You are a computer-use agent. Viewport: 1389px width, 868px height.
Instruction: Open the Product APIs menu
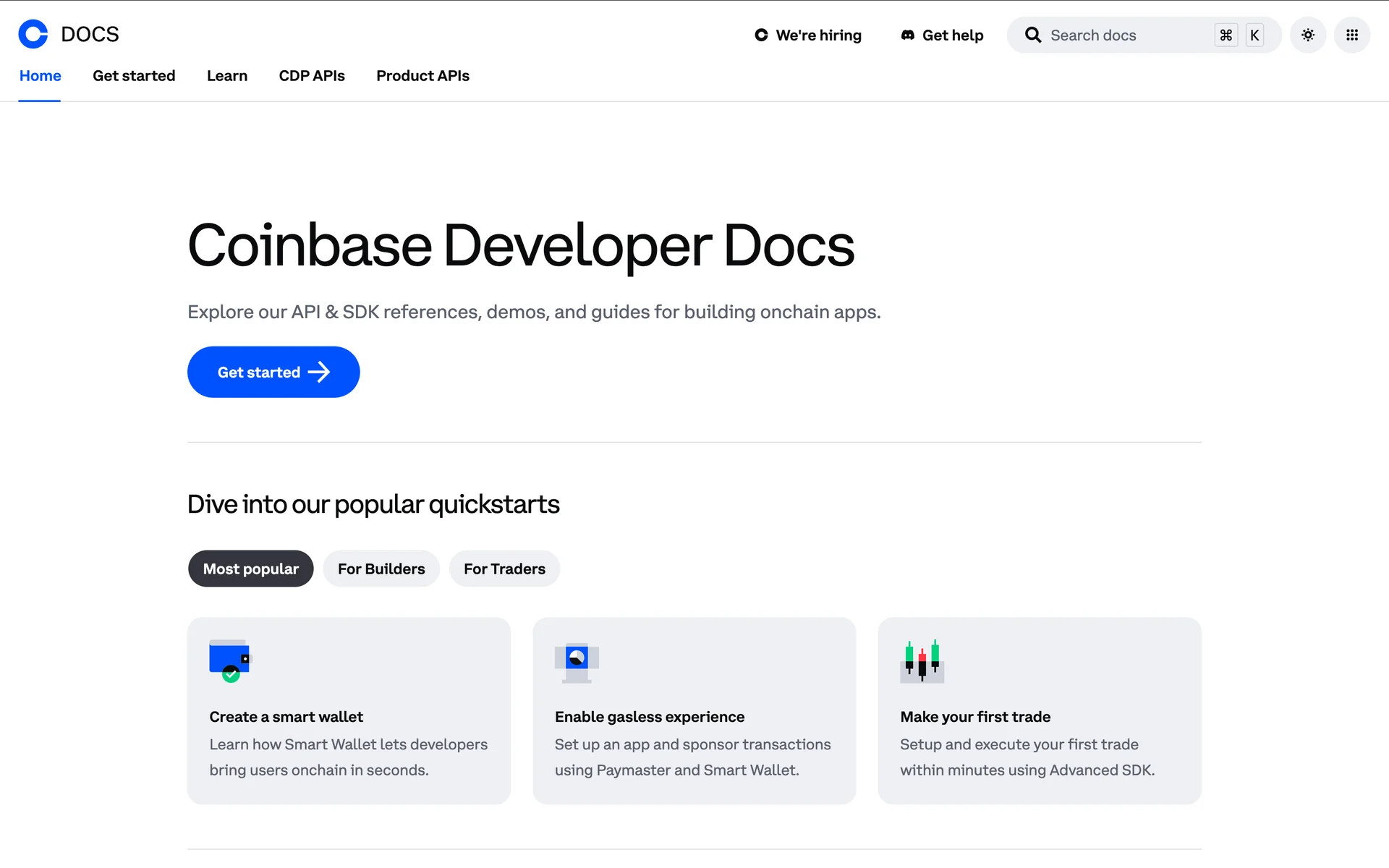pos(422,76)
